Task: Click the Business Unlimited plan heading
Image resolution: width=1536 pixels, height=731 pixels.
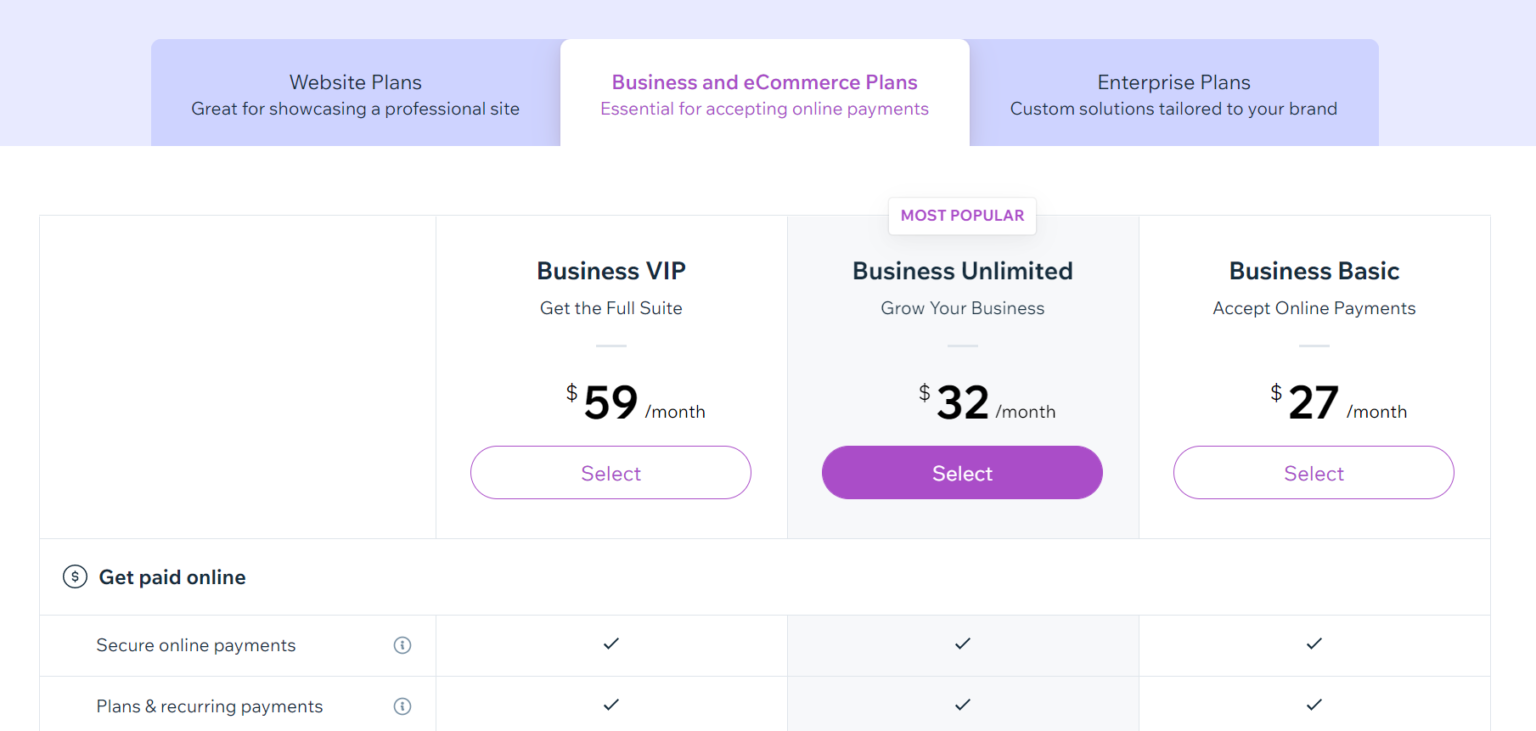Action: [x=962, y=270]
